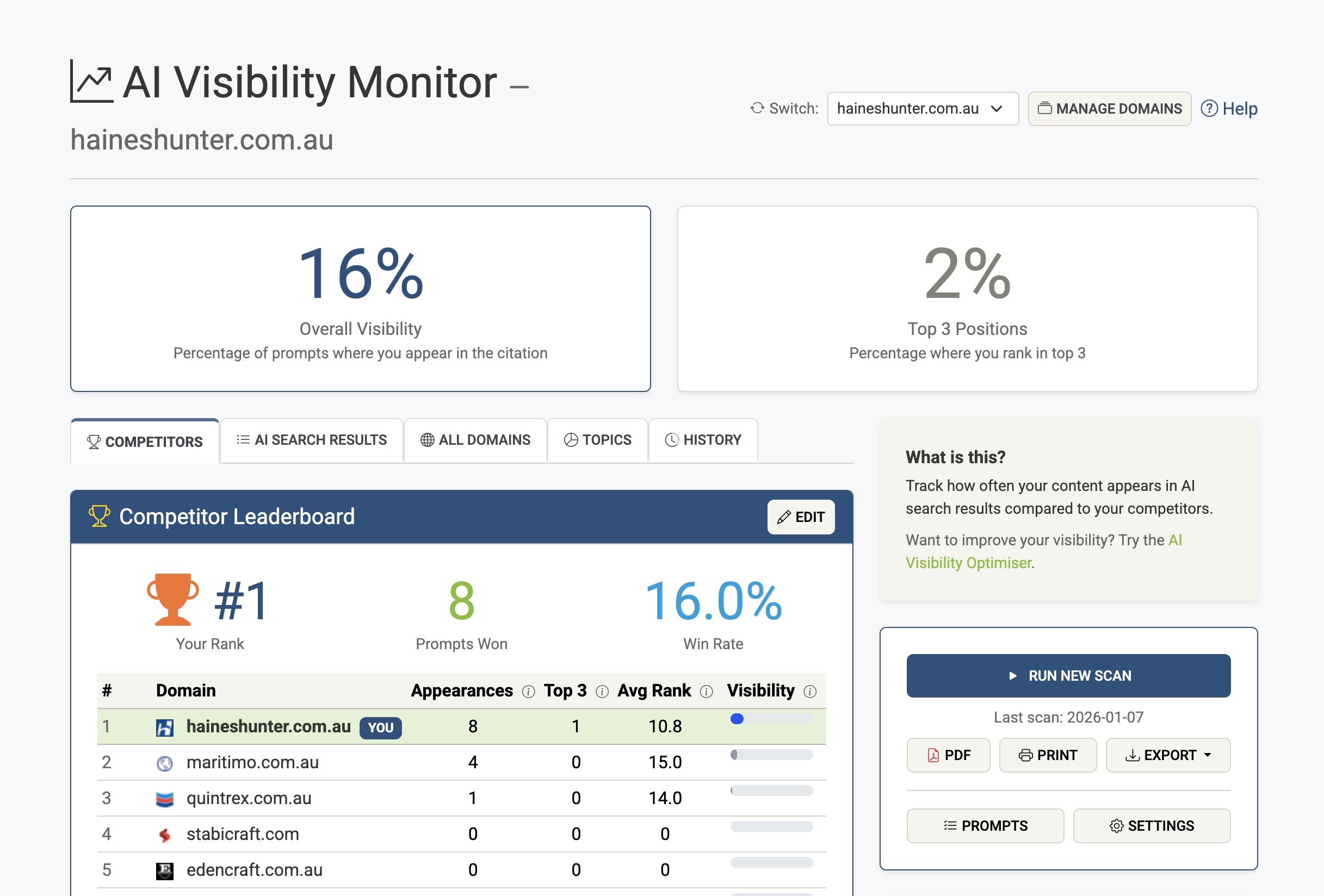Click the edencraft.com.au favicon icon
The width and height of the screenshot is (1324, 896).
point(165,870)
